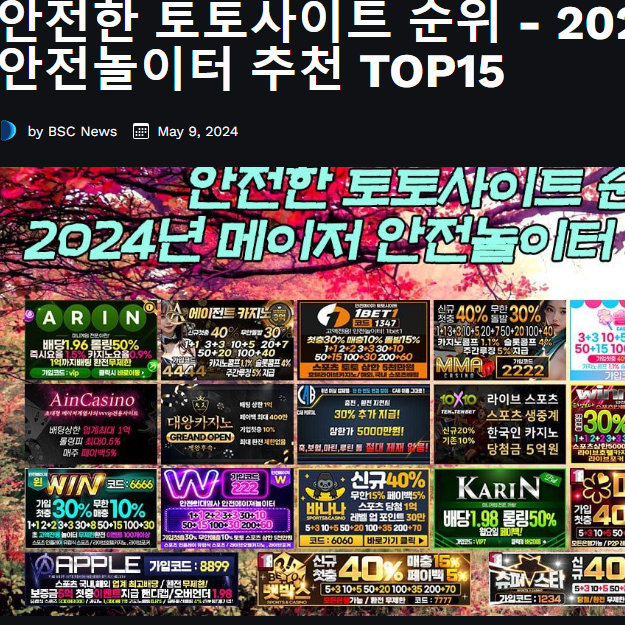
Task: Select the AinCasino banner
Action: (90, 423)
